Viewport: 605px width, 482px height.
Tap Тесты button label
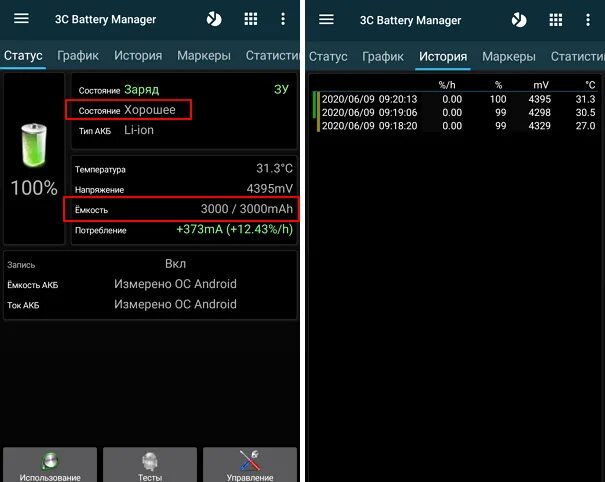(150, 477)
